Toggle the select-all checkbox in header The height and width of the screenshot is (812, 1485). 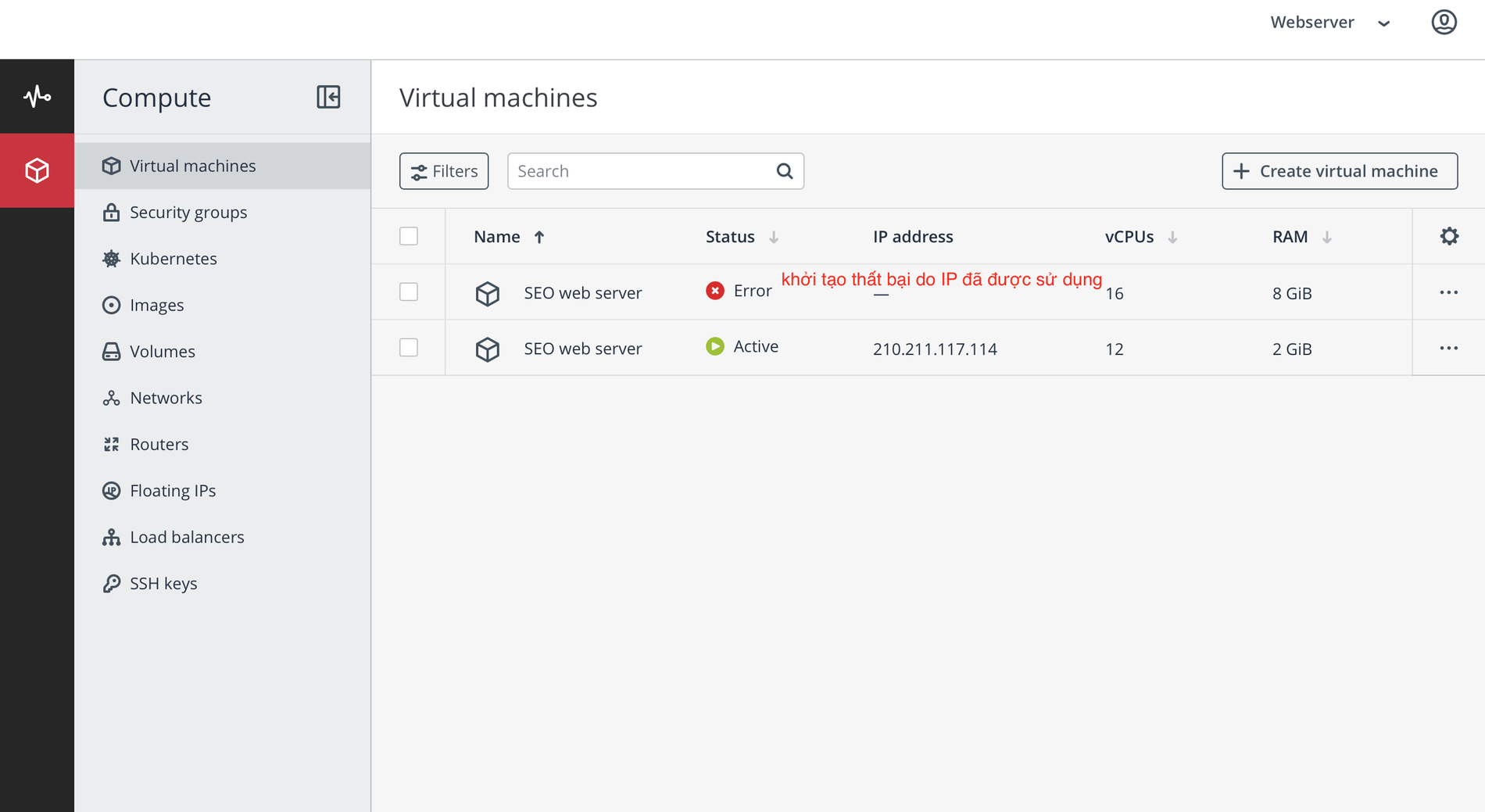click(x=408, y=236)
